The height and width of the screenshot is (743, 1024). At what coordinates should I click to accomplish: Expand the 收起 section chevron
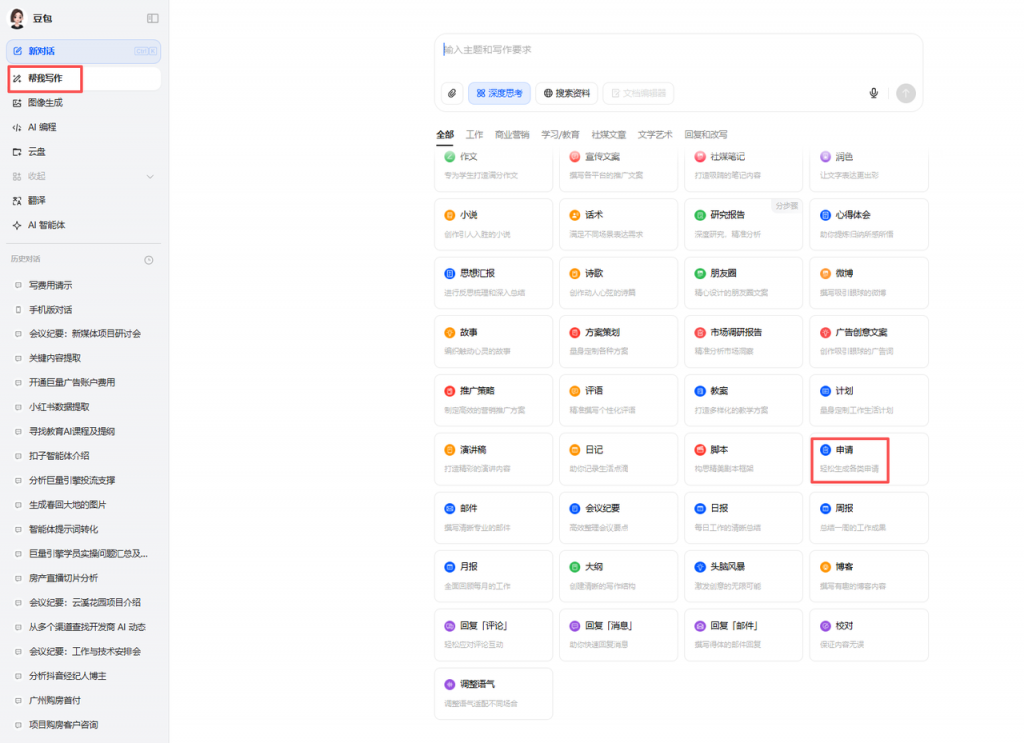click(150, 176)
